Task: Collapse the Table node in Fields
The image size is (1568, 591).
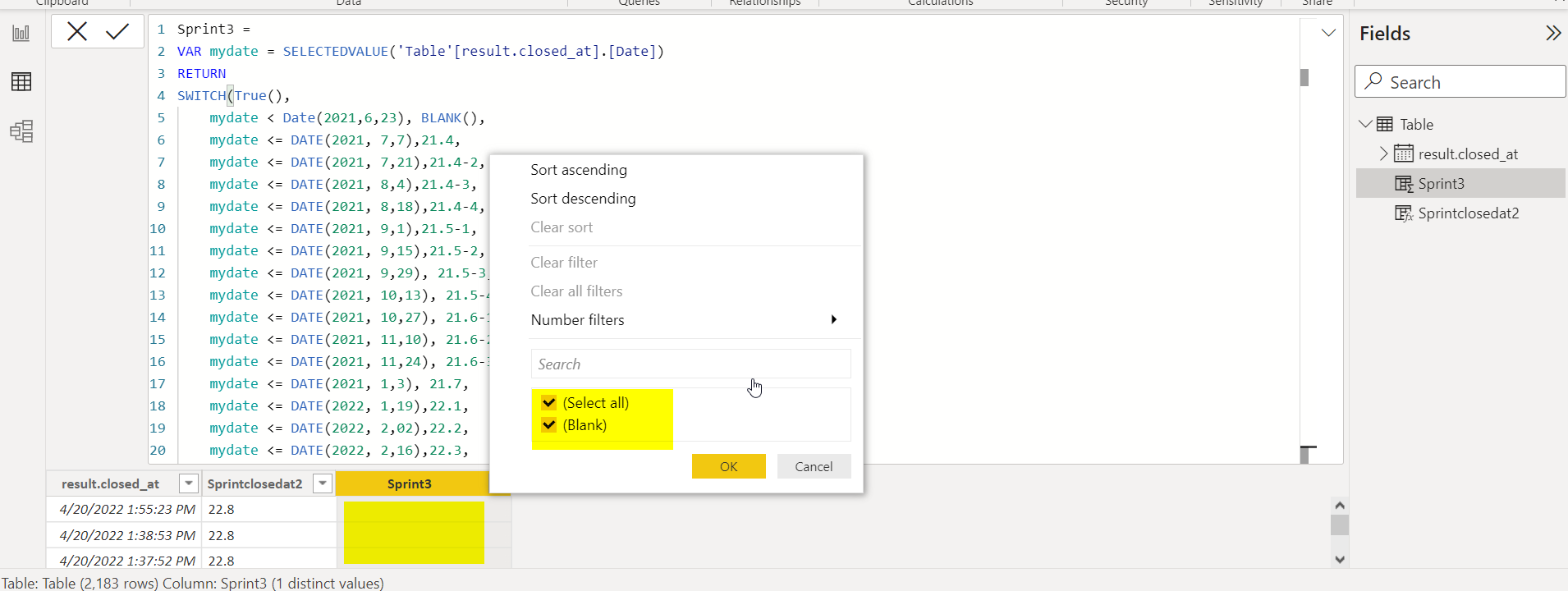Action: (x=1365, y=125)
